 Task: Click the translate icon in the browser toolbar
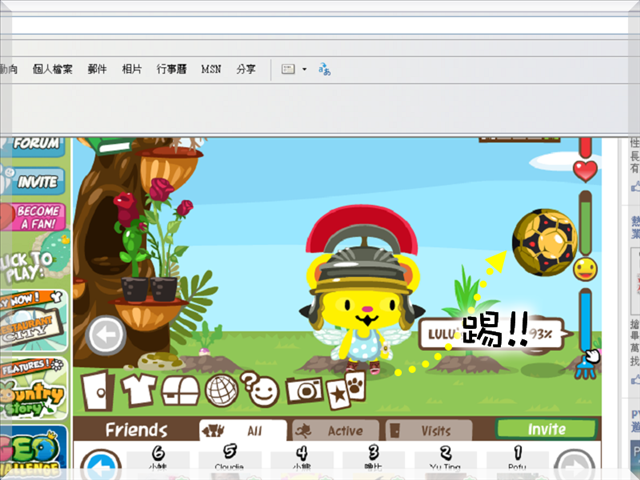click(x=324, y=69)
